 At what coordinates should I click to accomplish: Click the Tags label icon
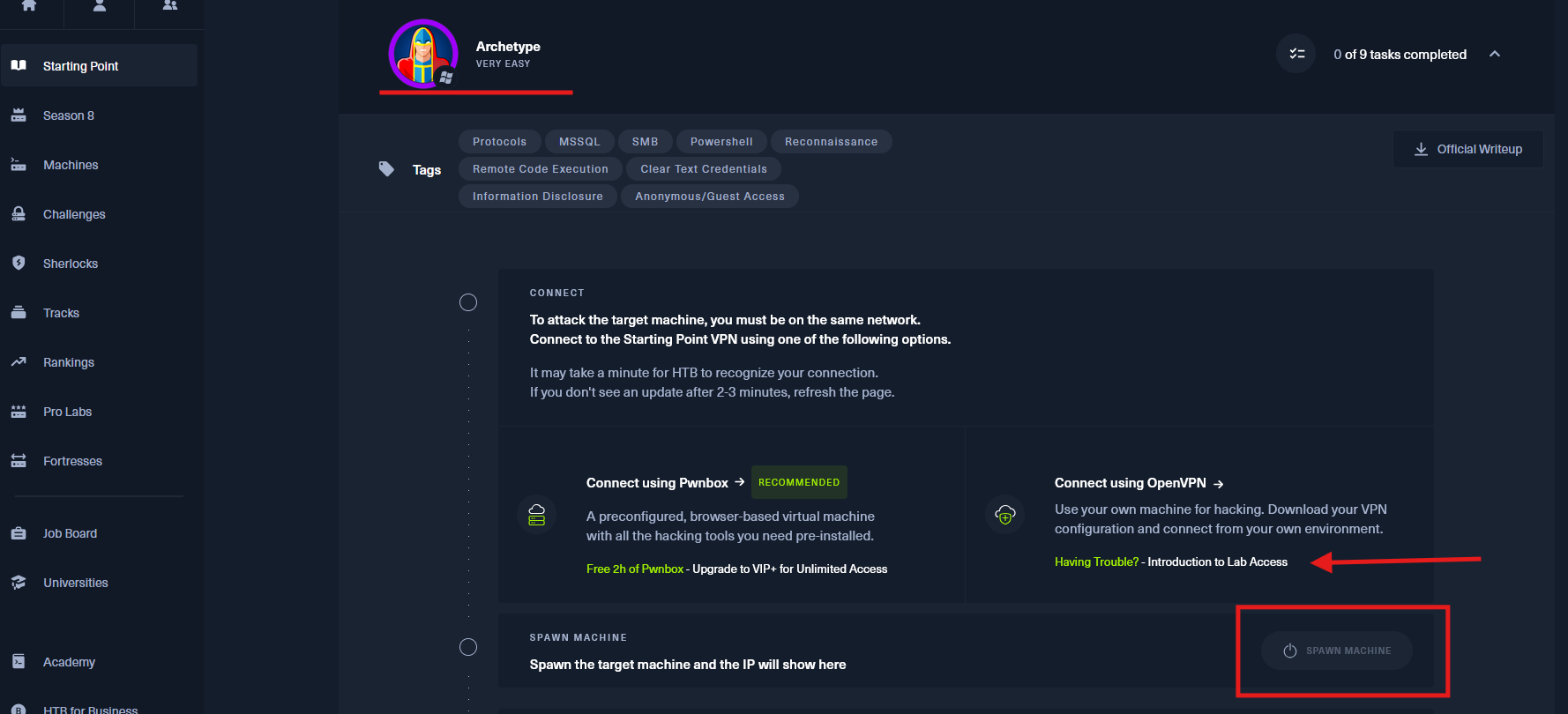click(386, 168)
